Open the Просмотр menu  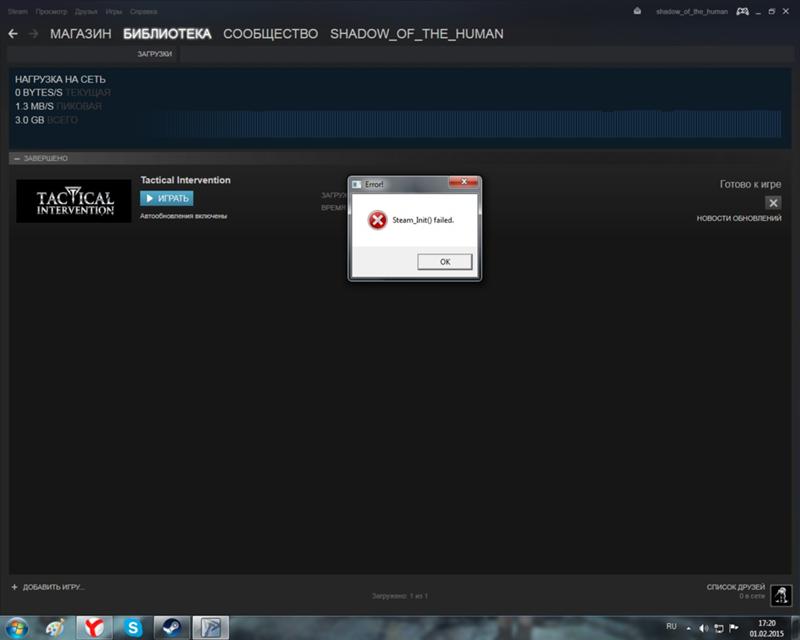pos(51,11)
